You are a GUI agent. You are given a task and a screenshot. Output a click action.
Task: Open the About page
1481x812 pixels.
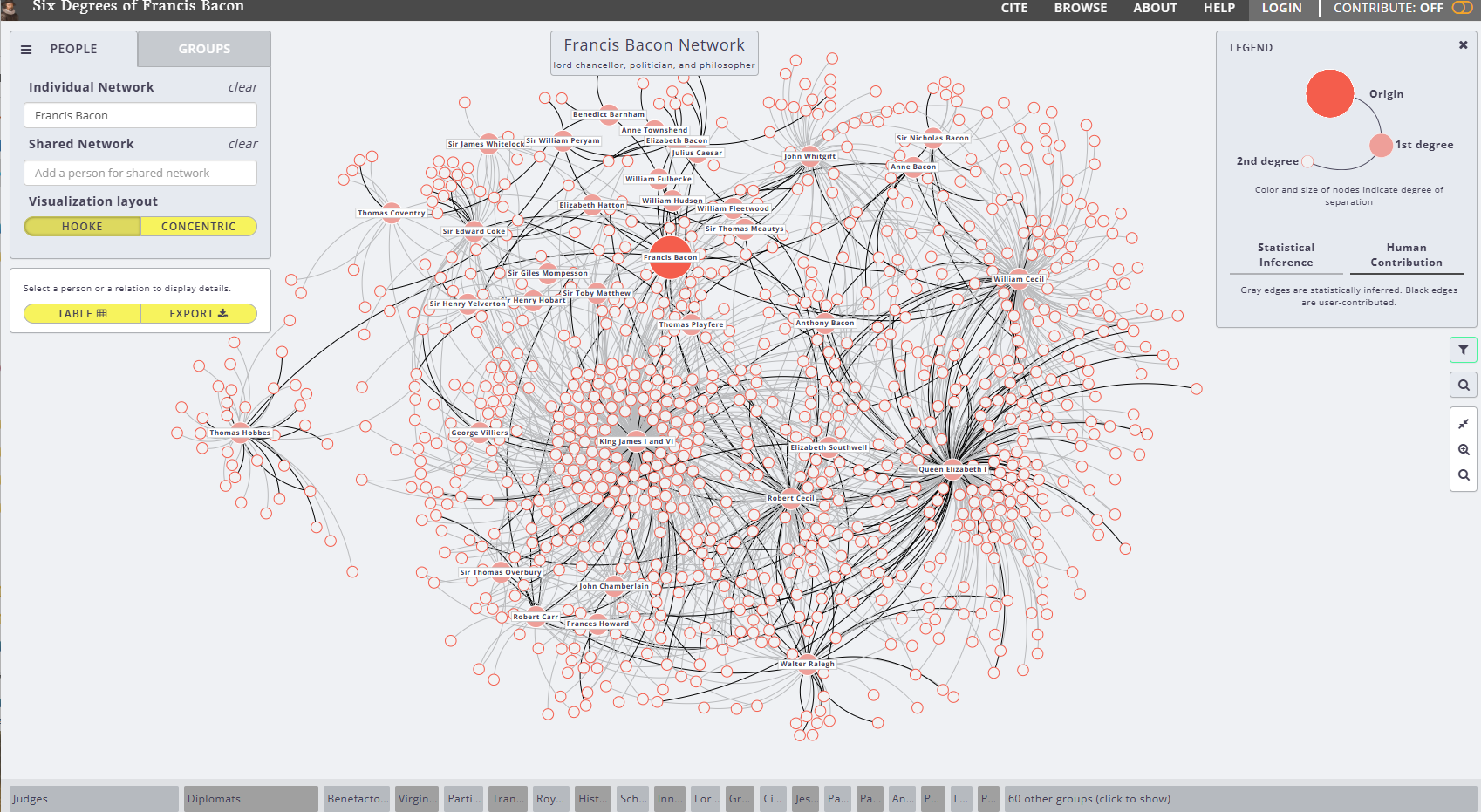(x=1155, y=8)
